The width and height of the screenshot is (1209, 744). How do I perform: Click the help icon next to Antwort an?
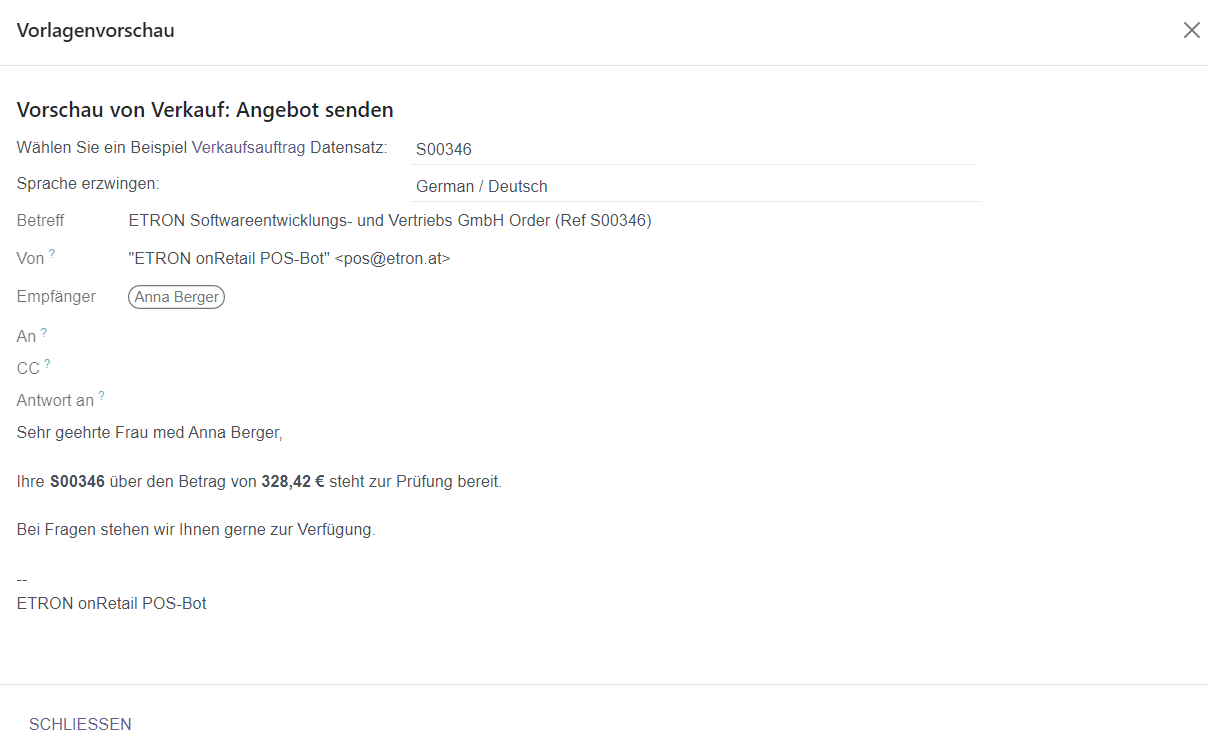tap(101, 396)
